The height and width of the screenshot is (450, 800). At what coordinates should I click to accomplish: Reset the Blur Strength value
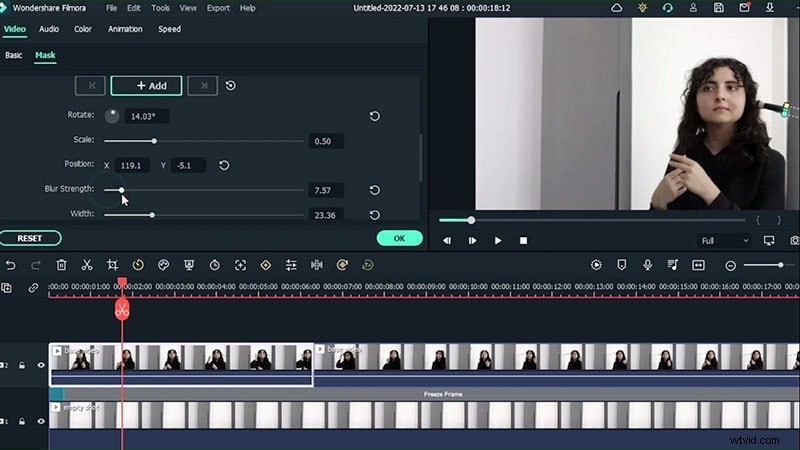click(374, 190)
